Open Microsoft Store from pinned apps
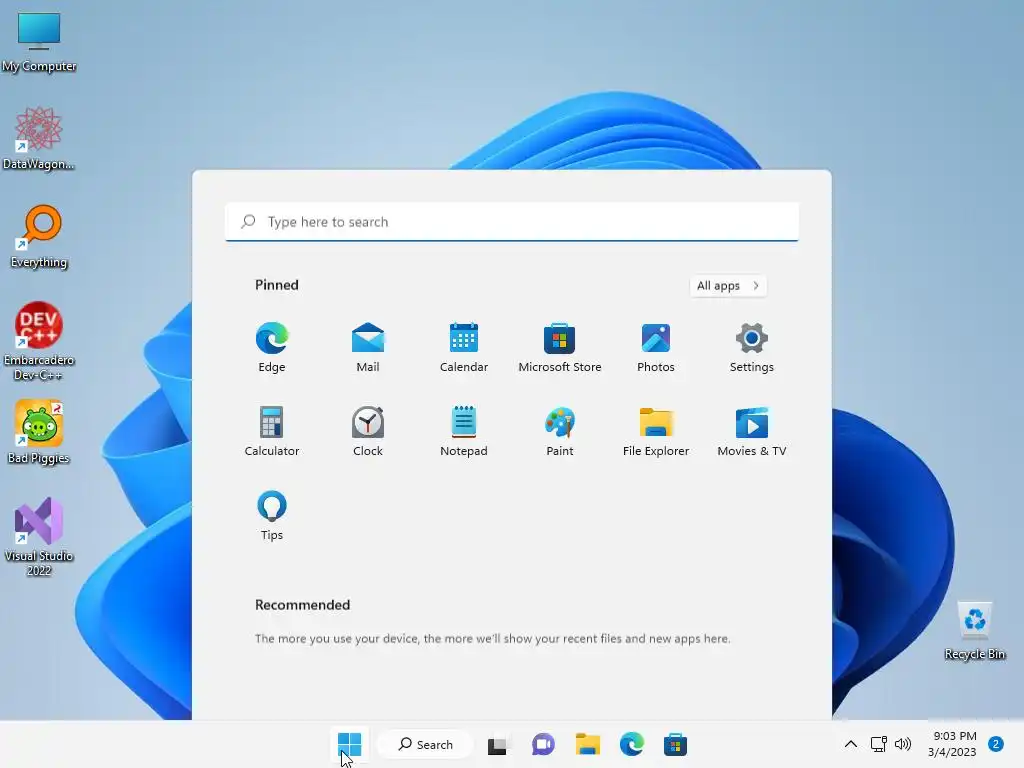 (560, 347)
